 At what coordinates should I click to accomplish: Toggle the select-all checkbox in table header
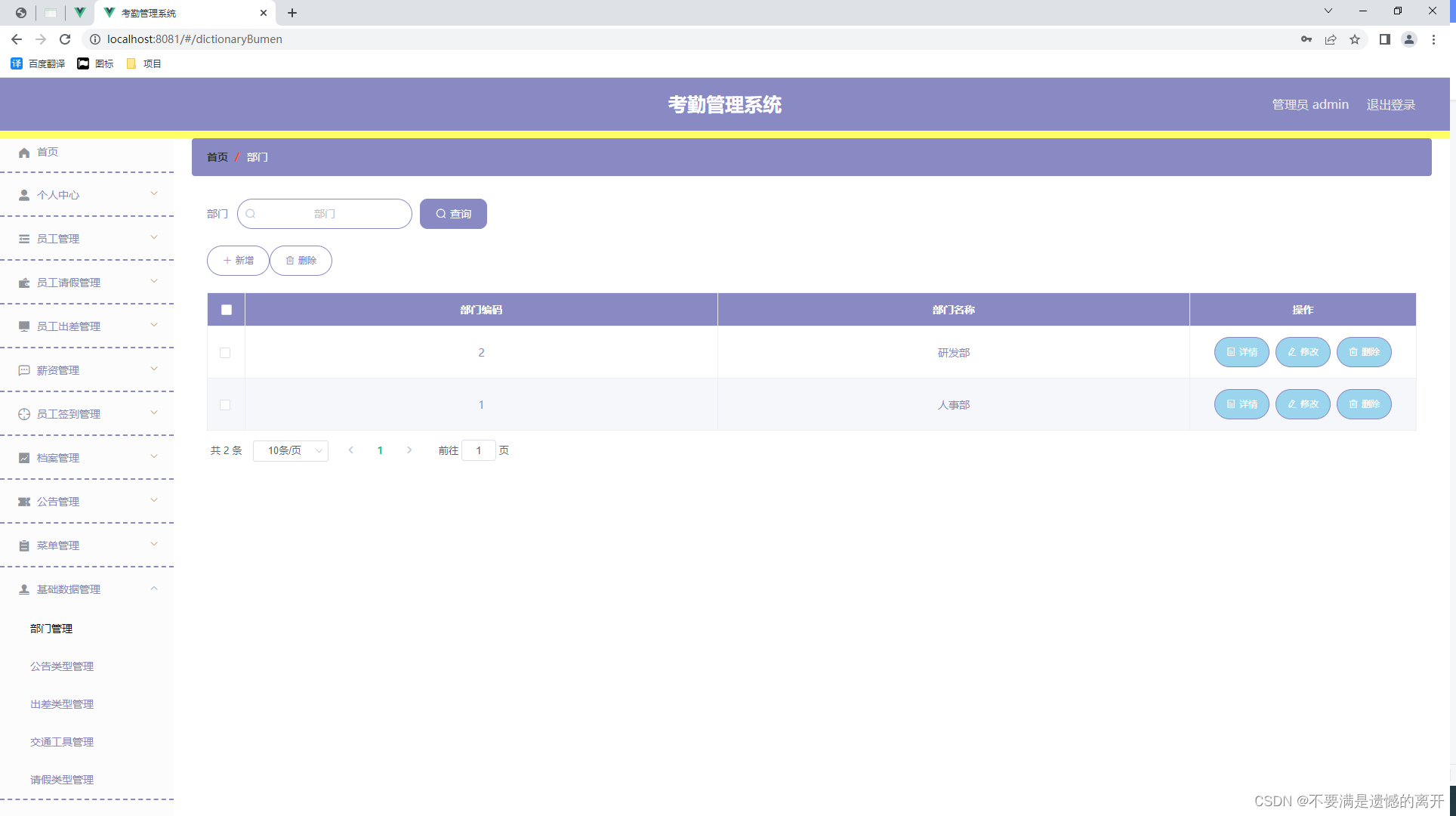click(227, 310)
